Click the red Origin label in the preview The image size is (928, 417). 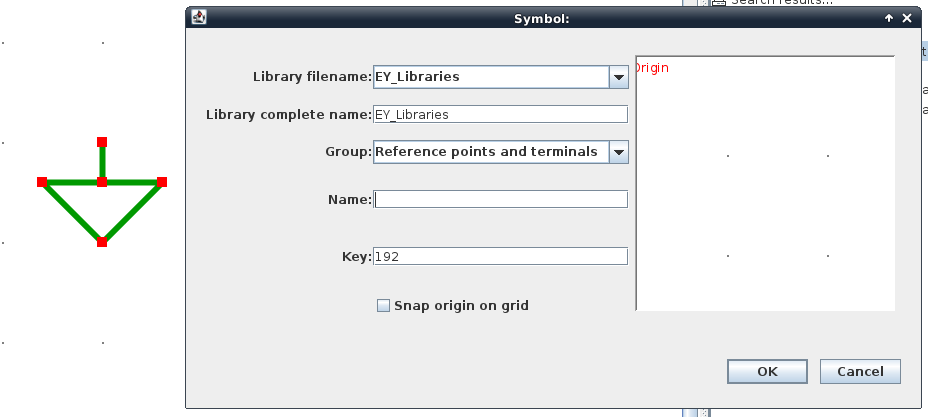pyautogui.click(x=652, y=68)
